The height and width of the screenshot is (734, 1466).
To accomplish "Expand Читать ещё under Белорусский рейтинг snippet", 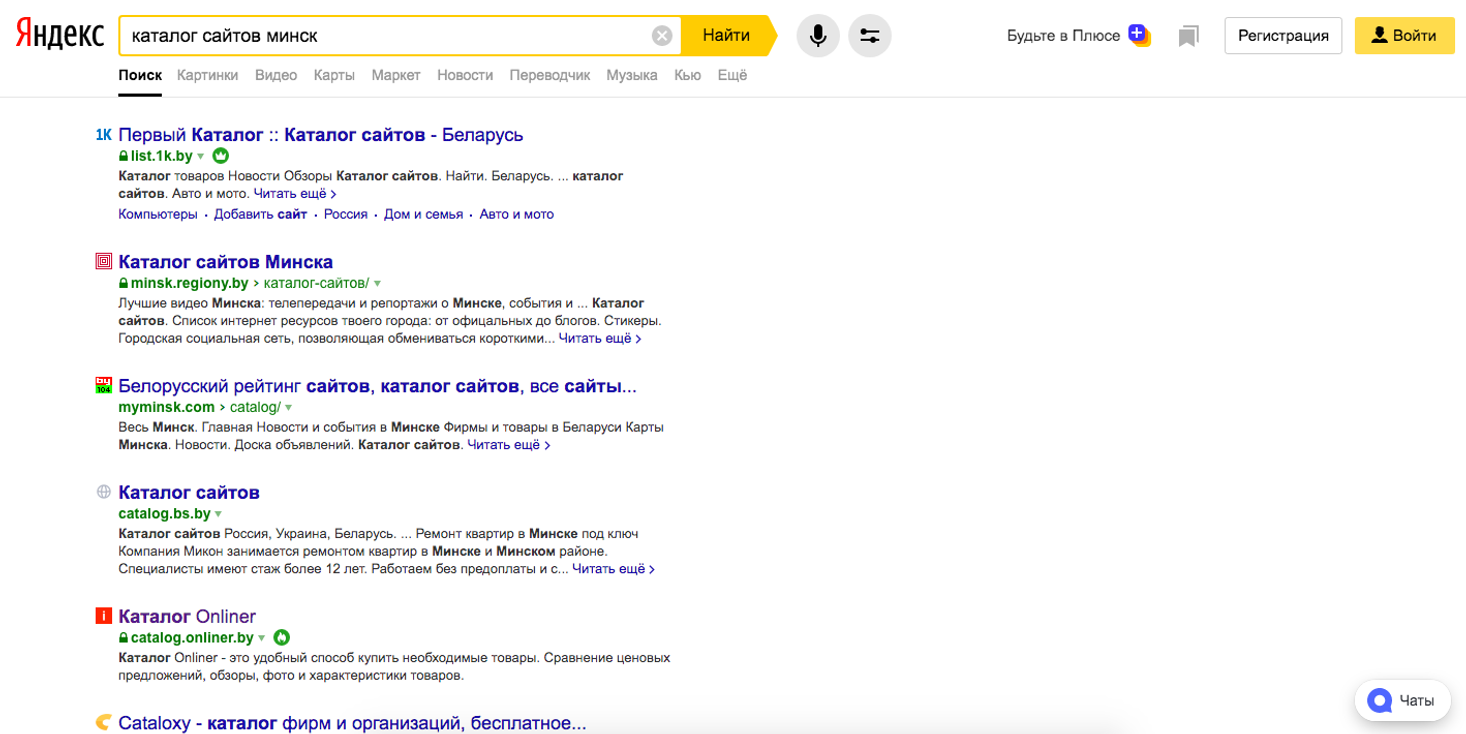I will [x=509, y=444].
